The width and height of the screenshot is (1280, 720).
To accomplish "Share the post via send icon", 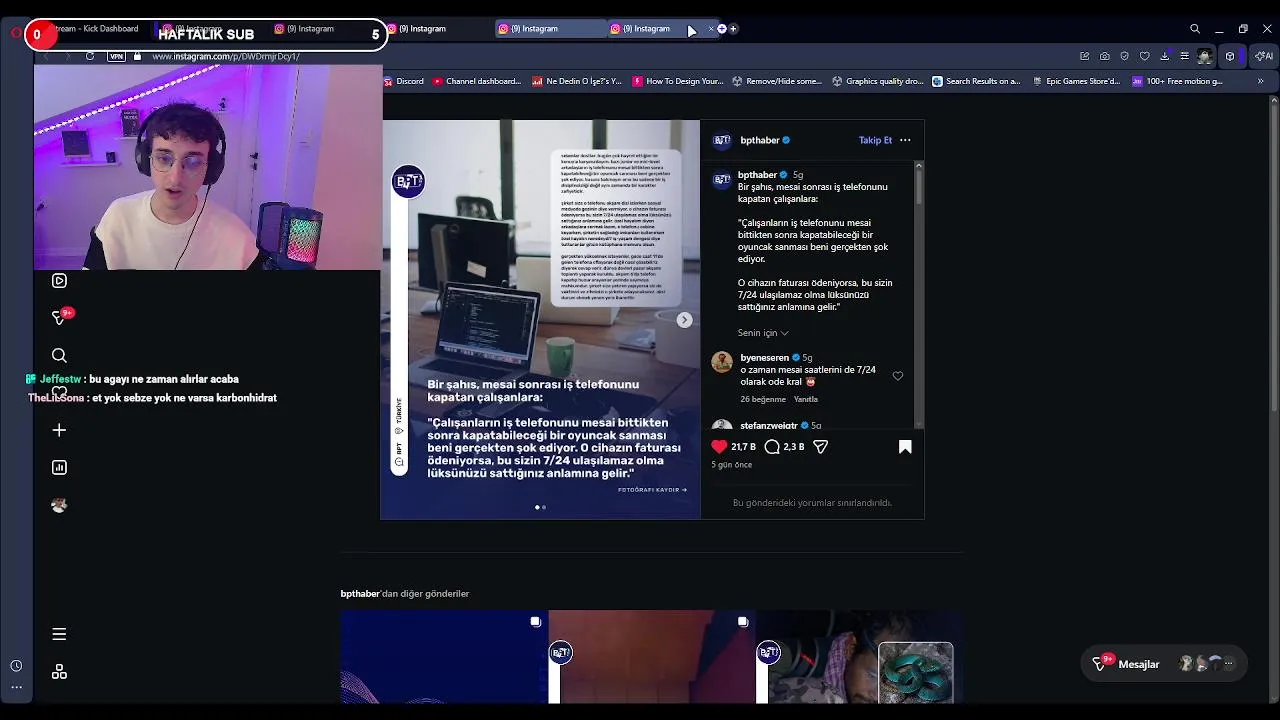I will click(821, 447).
